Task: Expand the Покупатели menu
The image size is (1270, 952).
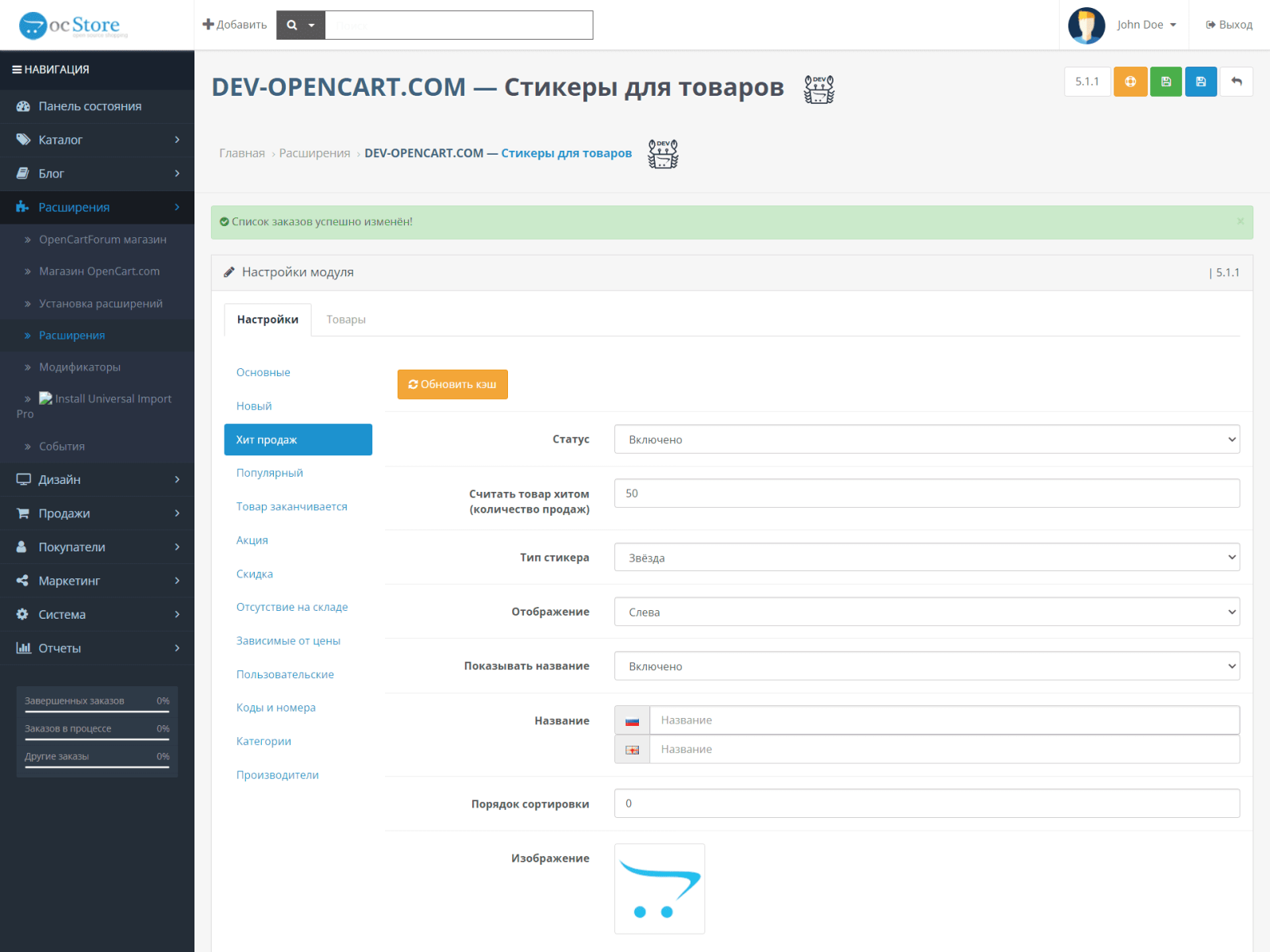Action: tap(97, 547)
